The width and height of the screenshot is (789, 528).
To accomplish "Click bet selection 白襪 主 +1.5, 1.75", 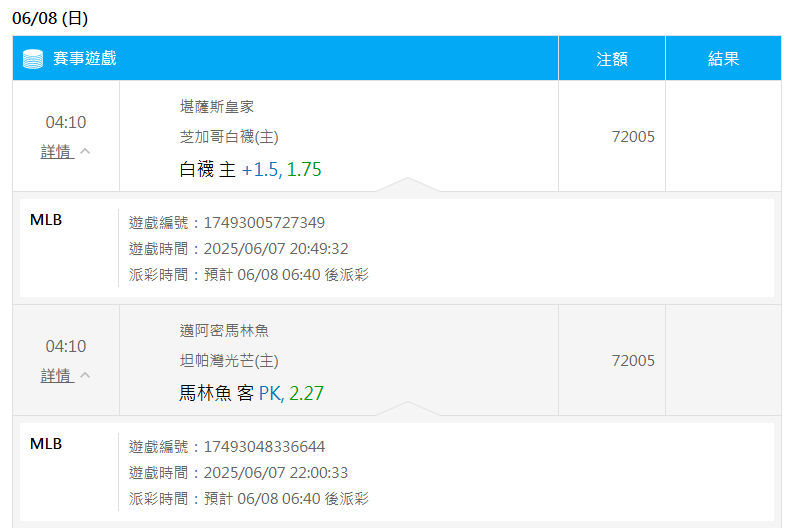I will point(250,169).
